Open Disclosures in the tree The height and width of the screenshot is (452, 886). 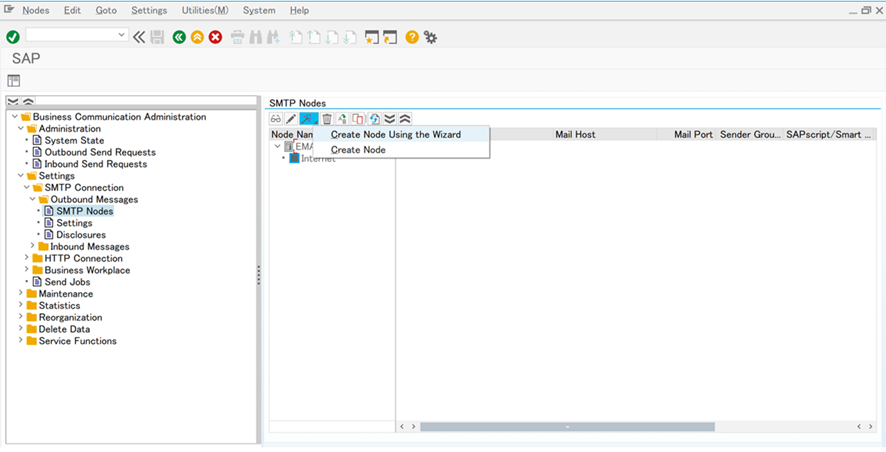pos(81,234)
